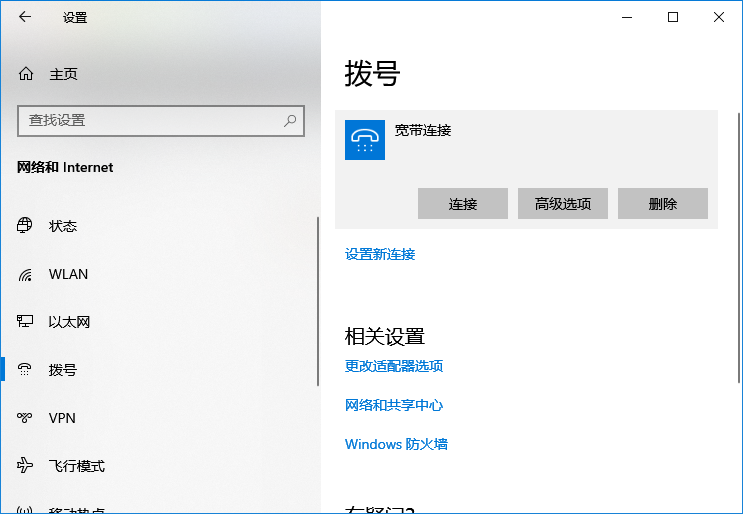Select 拨号 in the sidebar
Screen dimensions: 743x514
tap(63, 370)
